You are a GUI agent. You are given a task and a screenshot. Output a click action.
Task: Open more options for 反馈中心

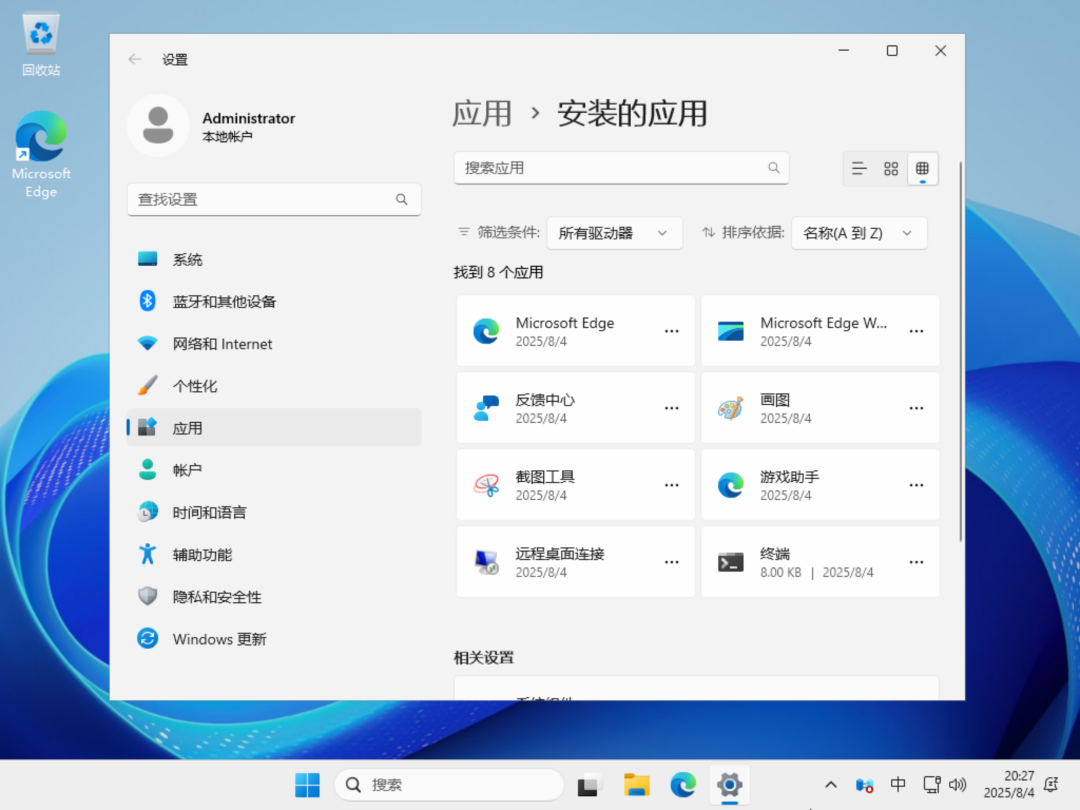point(672,408)
